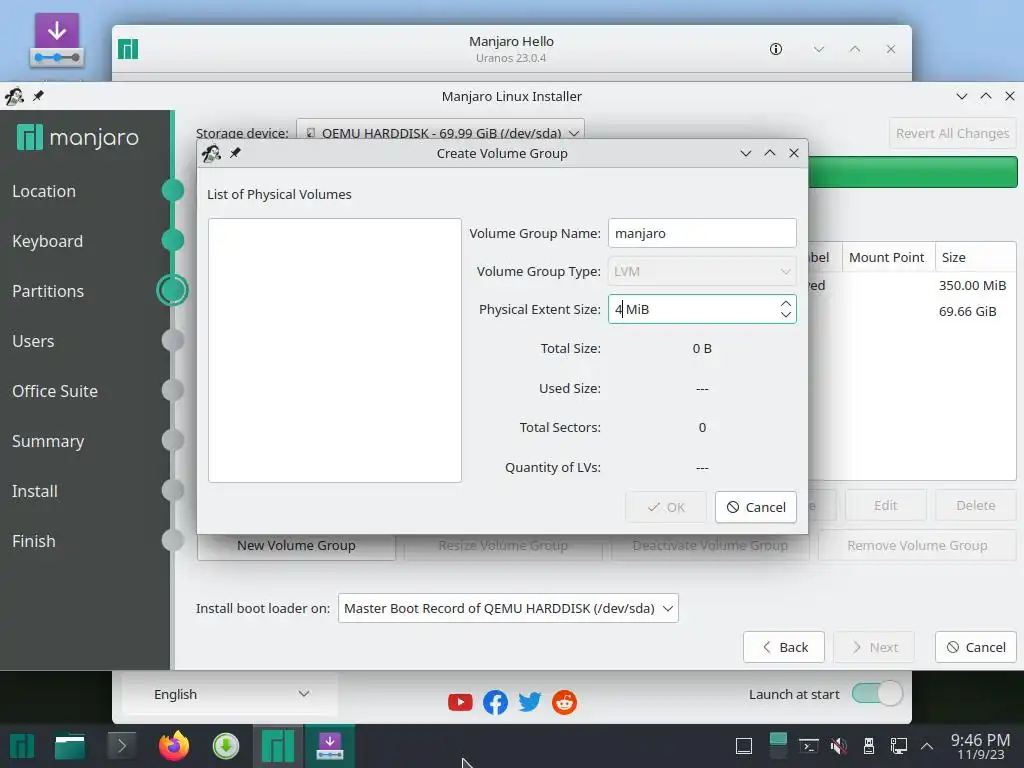1024x768 pixels.
Task: Increase Physical Extent Size with up arrow
Action: [x=786, y=303]
